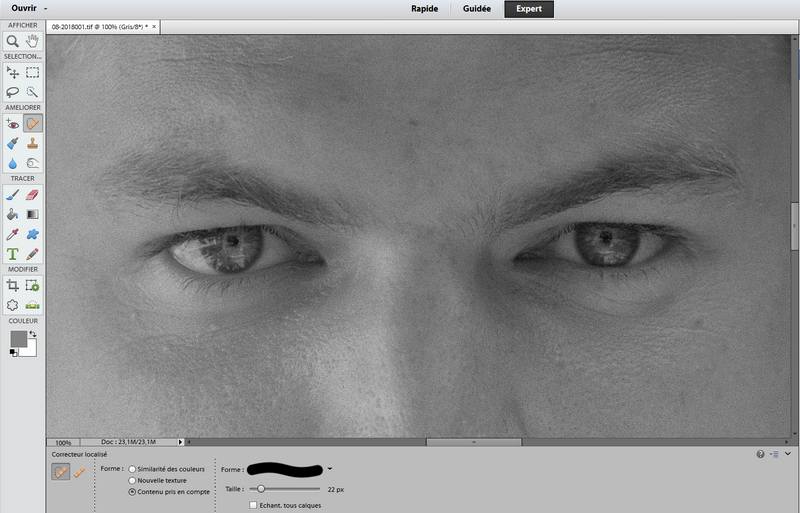
Task: Collapse the tool options panel chevron
Action: coord(787,454)
